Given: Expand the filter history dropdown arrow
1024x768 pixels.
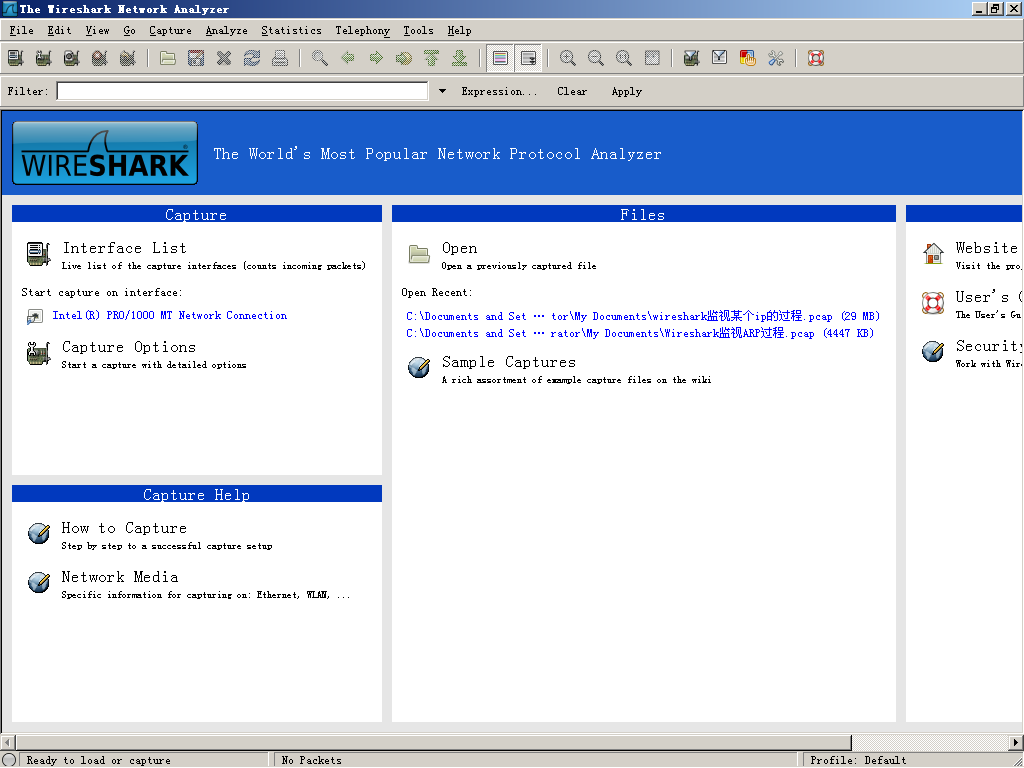Looking at the screenshot, I should 442,91.
